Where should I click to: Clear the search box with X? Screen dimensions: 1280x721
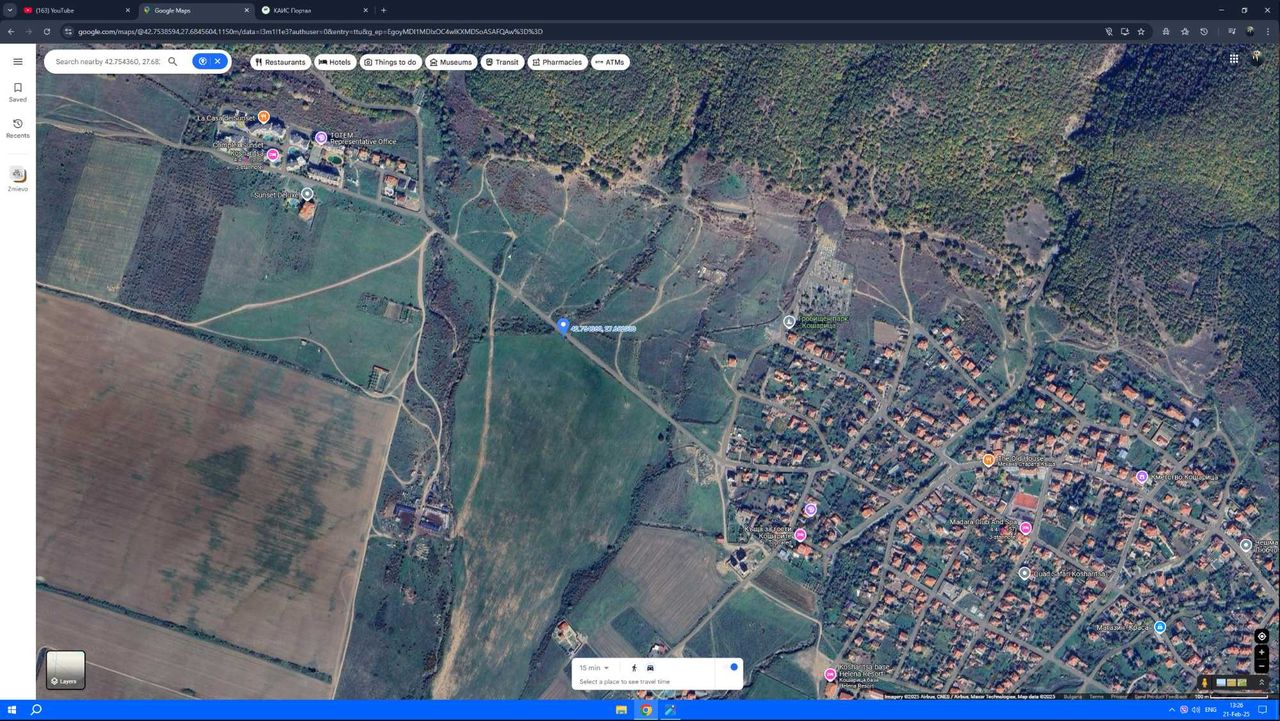217,61
